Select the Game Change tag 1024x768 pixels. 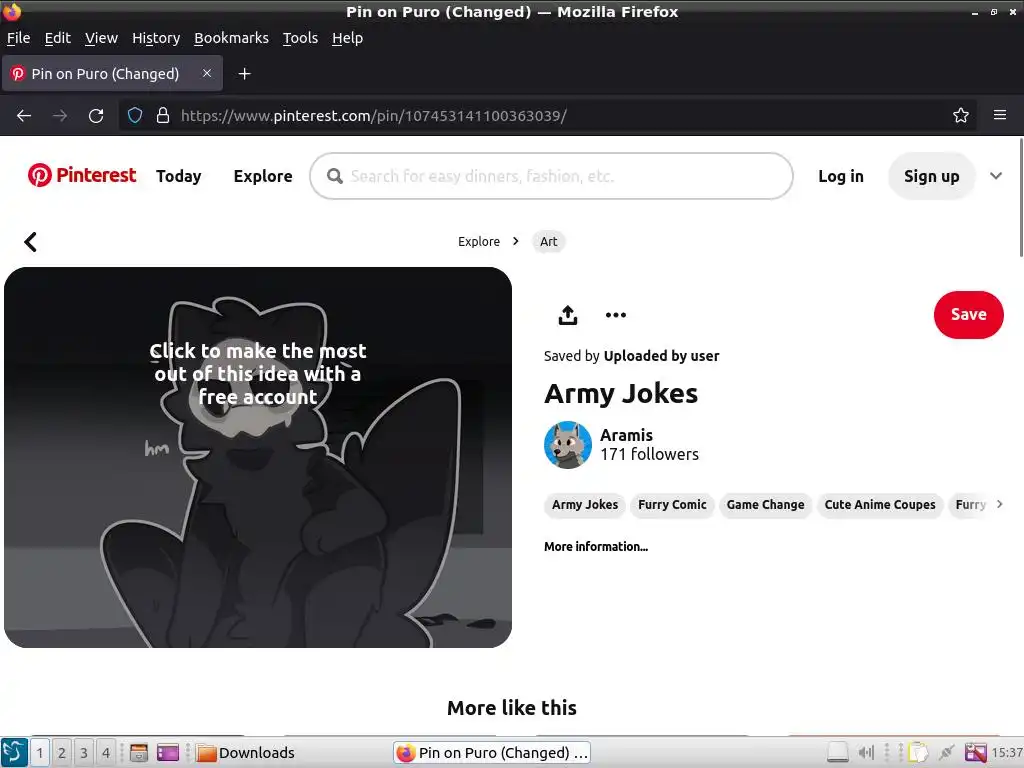[765, 505]
